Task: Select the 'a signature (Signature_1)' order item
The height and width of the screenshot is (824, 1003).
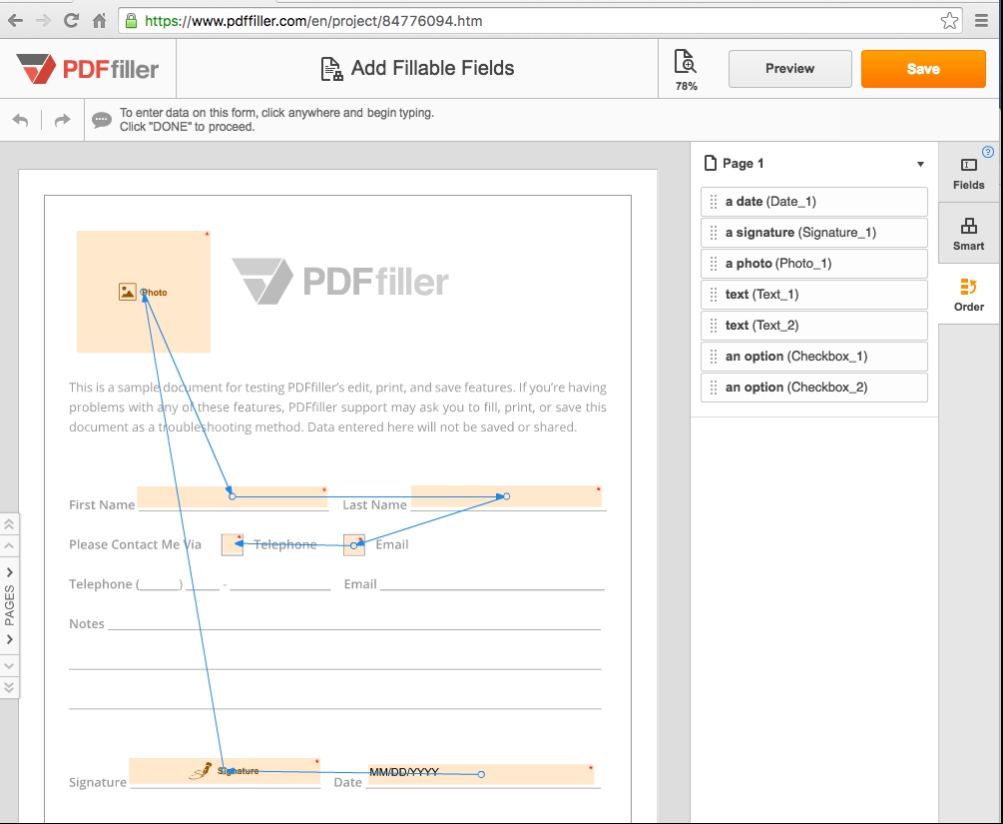Action: pyautogui.click(x=814, y=233)
